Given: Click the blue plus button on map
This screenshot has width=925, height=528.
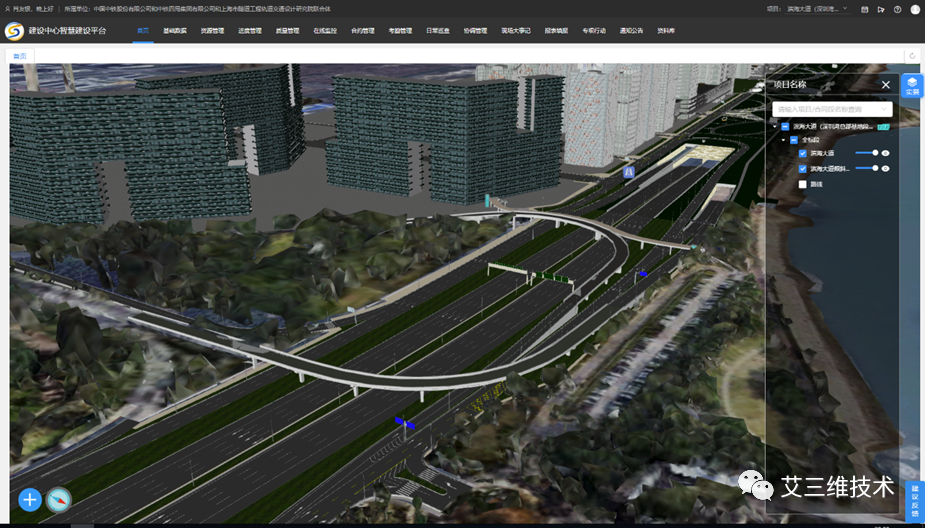Looking at the screenshot, I should [29, 500].
